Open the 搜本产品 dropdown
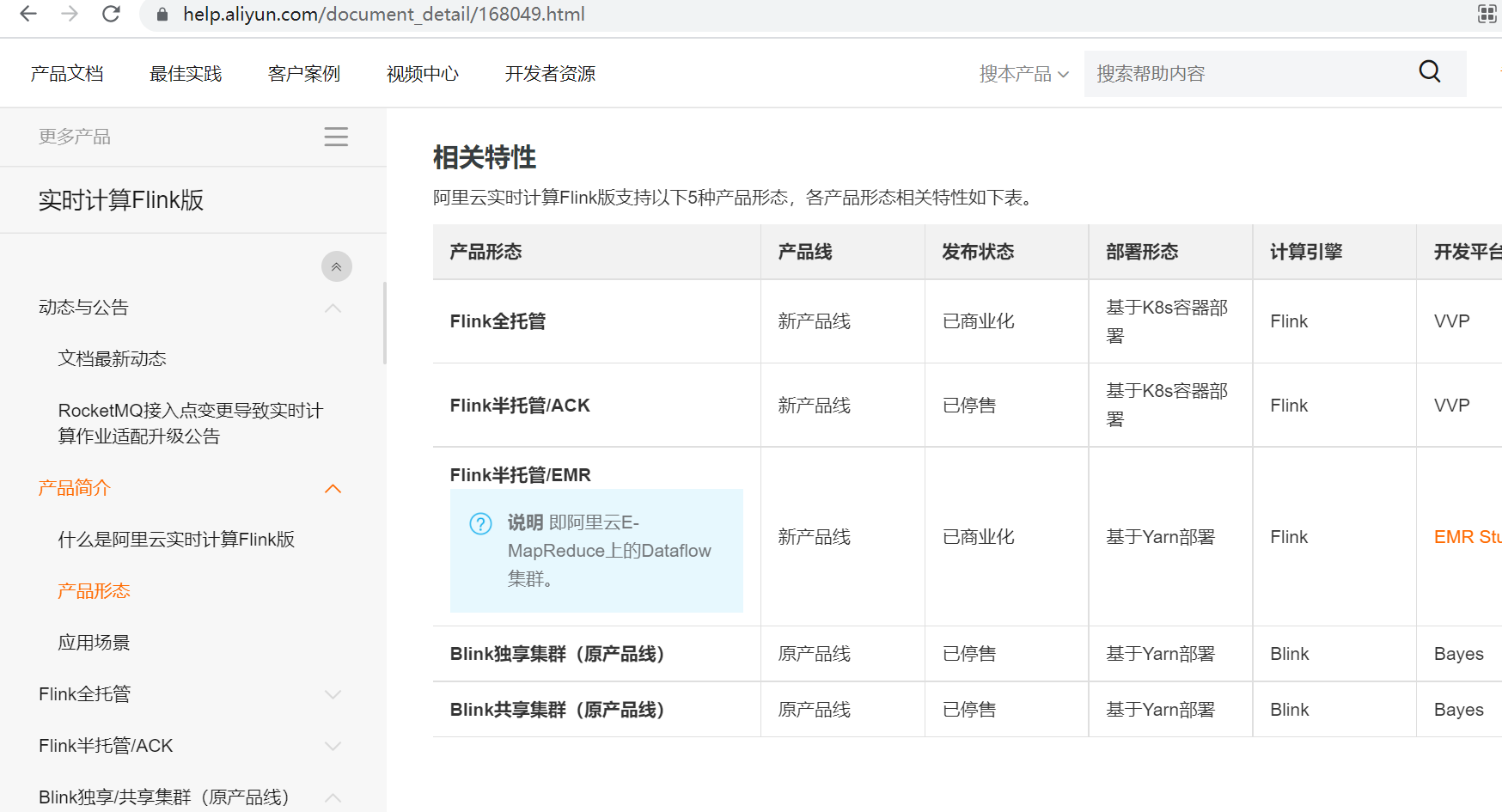This screenshot has height=812, width=1502. pyautogui.click(x=1024, y=73)
